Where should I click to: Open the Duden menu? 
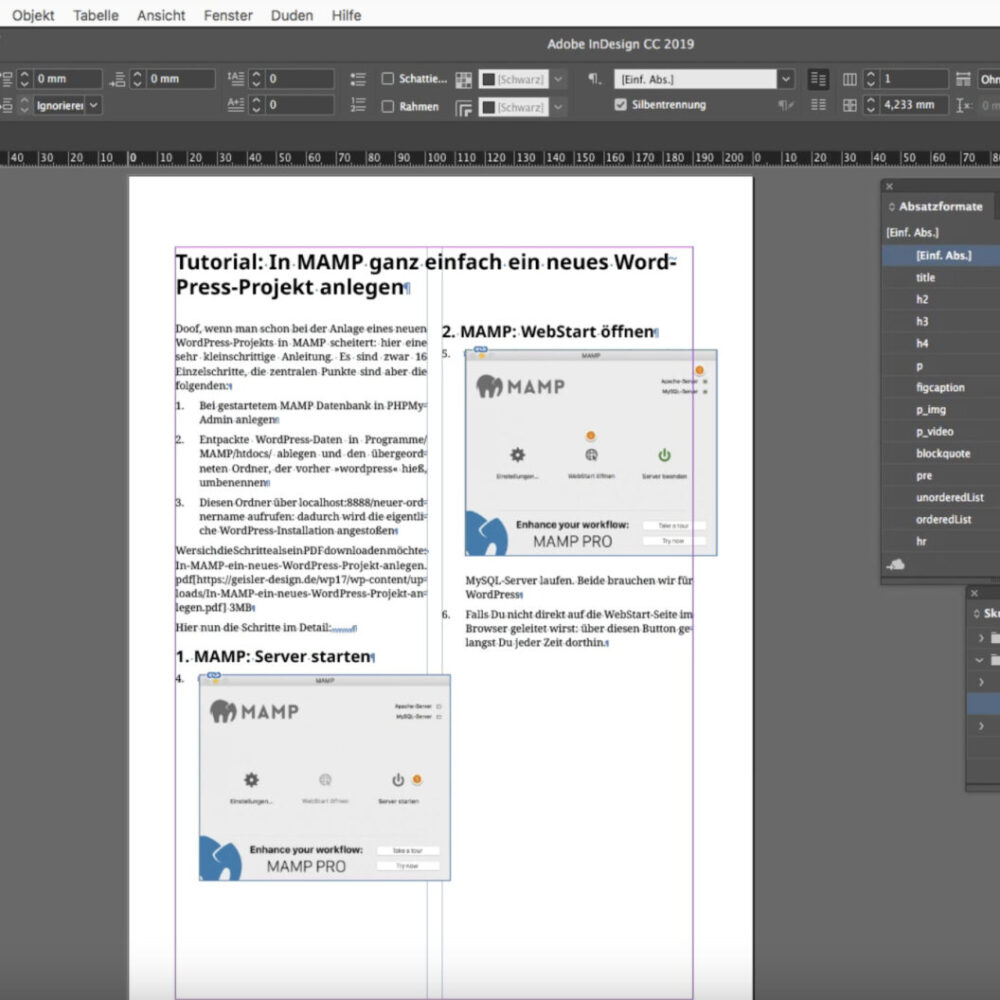[291, 15]
